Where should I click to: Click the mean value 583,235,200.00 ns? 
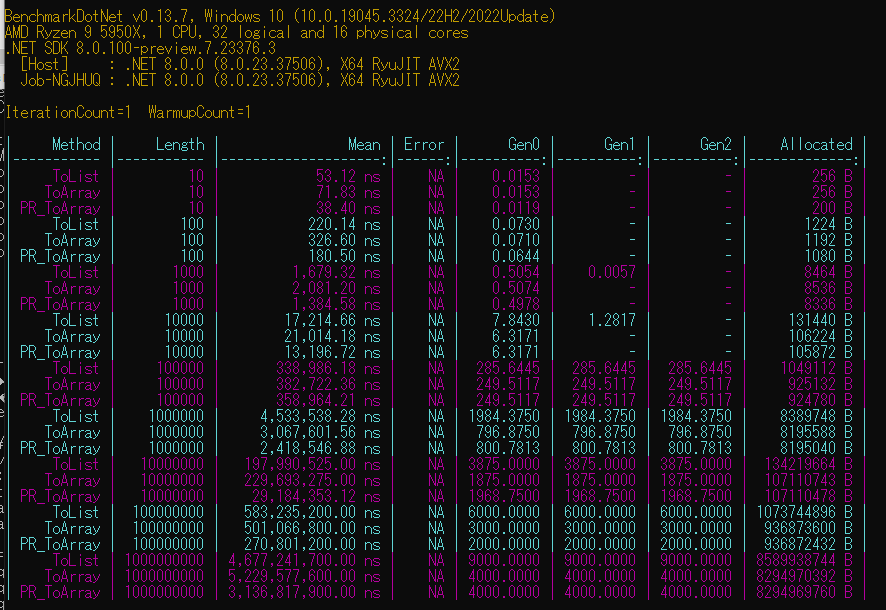tap(312, 513)
